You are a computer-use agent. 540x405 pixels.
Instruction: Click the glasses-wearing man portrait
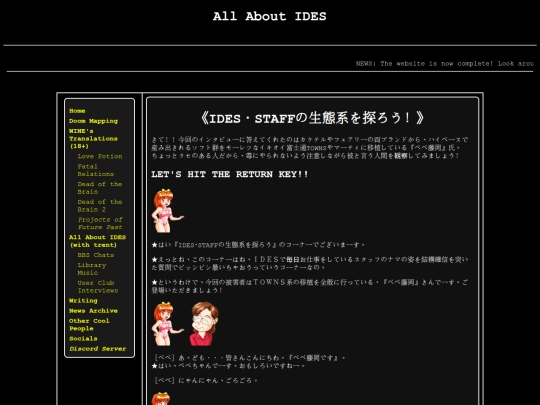(x=204, y=324)
